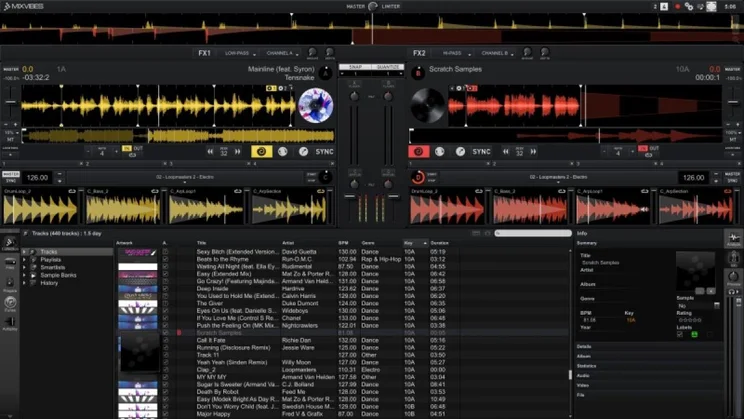Image resolution: width=744 pixels, height=419 pixels.
Task: Open the Files browser sidebar icon
Action: pyautogui.click(x=10, y=265)
